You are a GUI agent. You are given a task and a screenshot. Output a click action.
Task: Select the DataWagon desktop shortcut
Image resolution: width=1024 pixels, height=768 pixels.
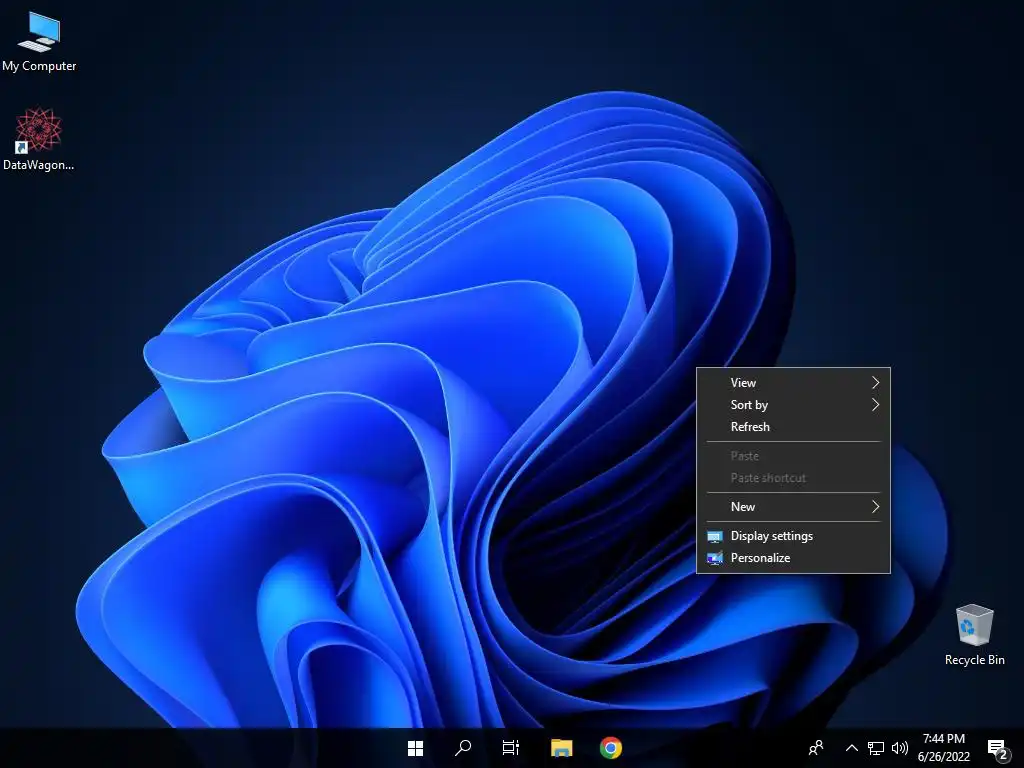pyautogui.click(x=39, y=139)
